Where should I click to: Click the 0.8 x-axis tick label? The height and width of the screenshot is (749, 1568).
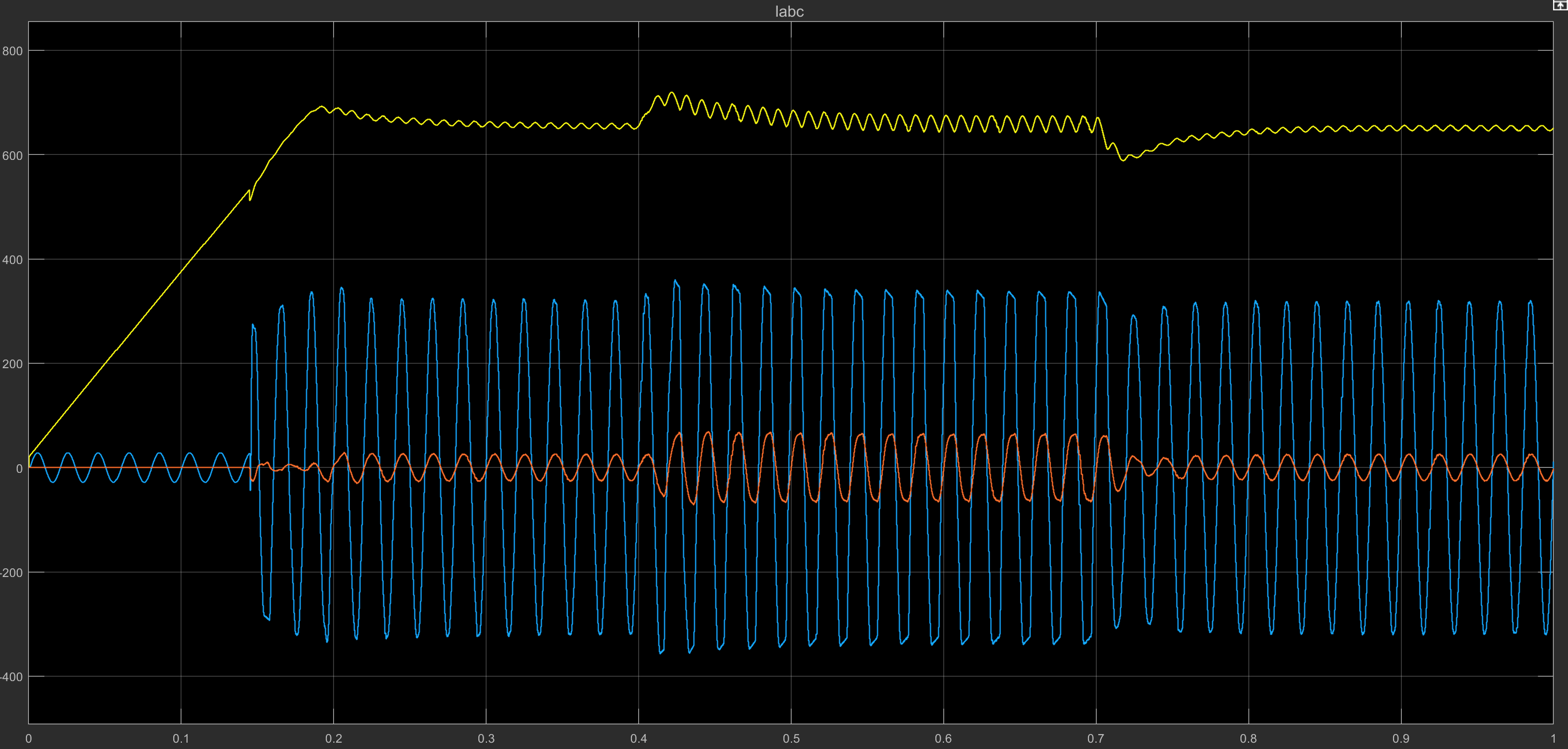(1248, 738)
